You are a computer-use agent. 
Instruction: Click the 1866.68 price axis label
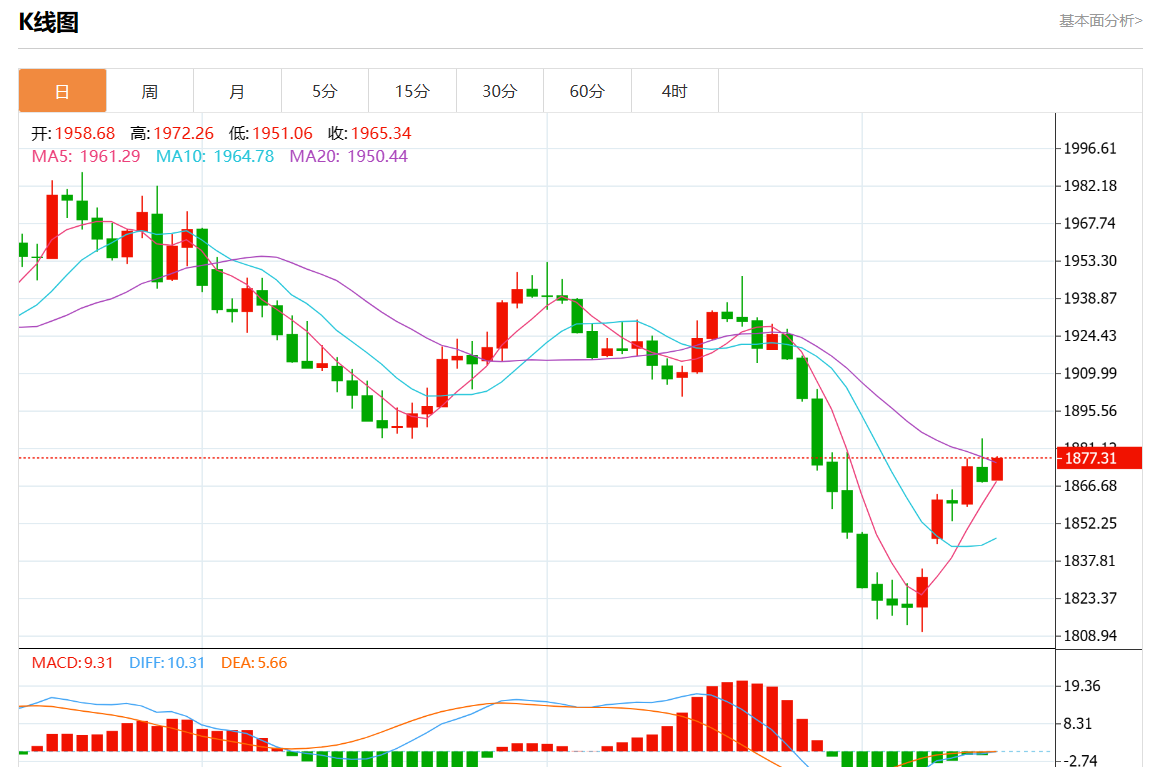coord(1090,486)
